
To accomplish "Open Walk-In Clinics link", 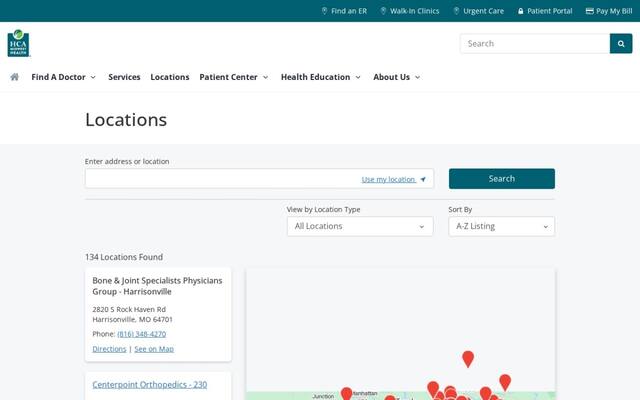I will tap(410, 11).
